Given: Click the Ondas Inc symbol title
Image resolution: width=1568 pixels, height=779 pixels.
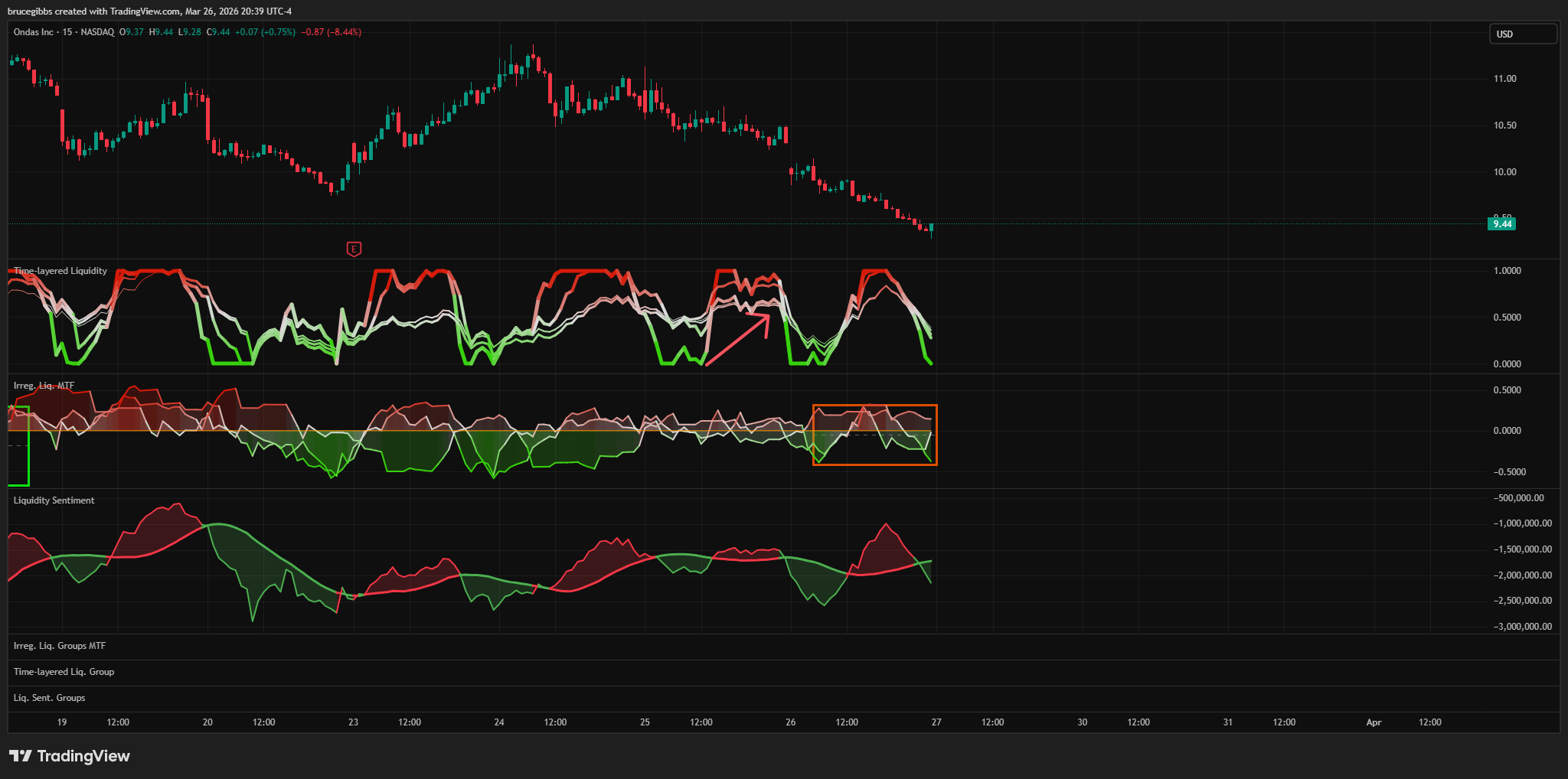Looking at the screenshot, I should 34,32.
